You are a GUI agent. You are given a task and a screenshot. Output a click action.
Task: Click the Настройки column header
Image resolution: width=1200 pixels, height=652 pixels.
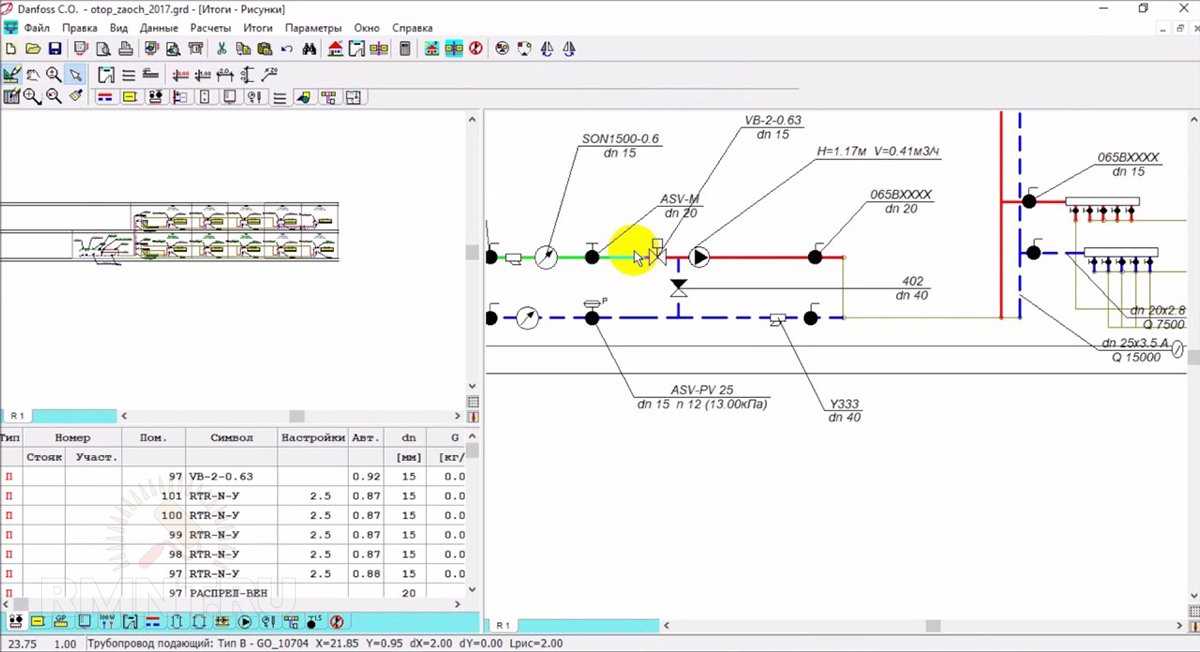pos(313,437)
